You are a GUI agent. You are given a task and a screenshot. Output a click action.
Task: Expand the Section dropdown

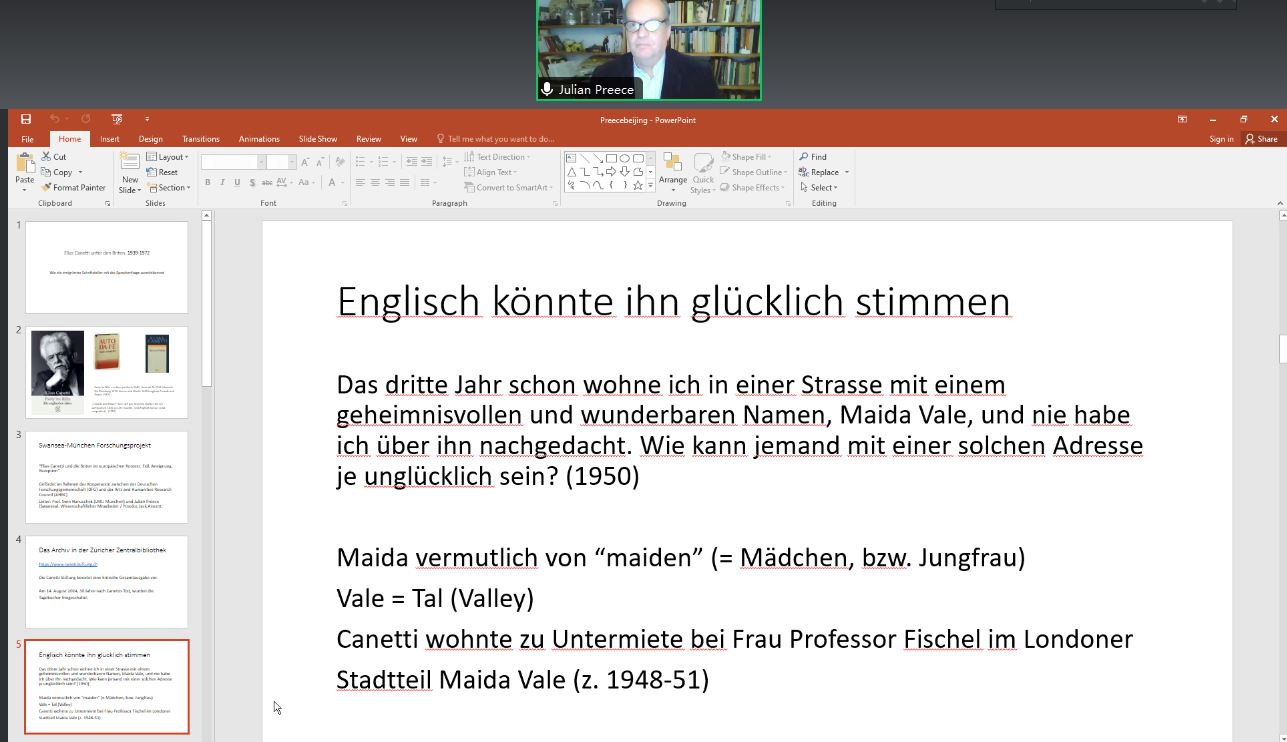pos(167,187)
